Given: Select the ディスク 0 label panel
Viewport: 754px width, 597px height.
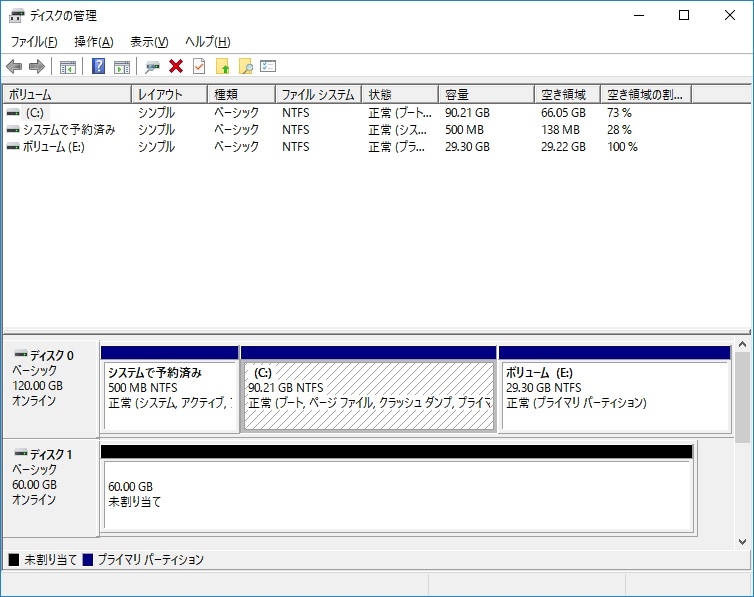Looking at the screenshot, I should [51, 389].
